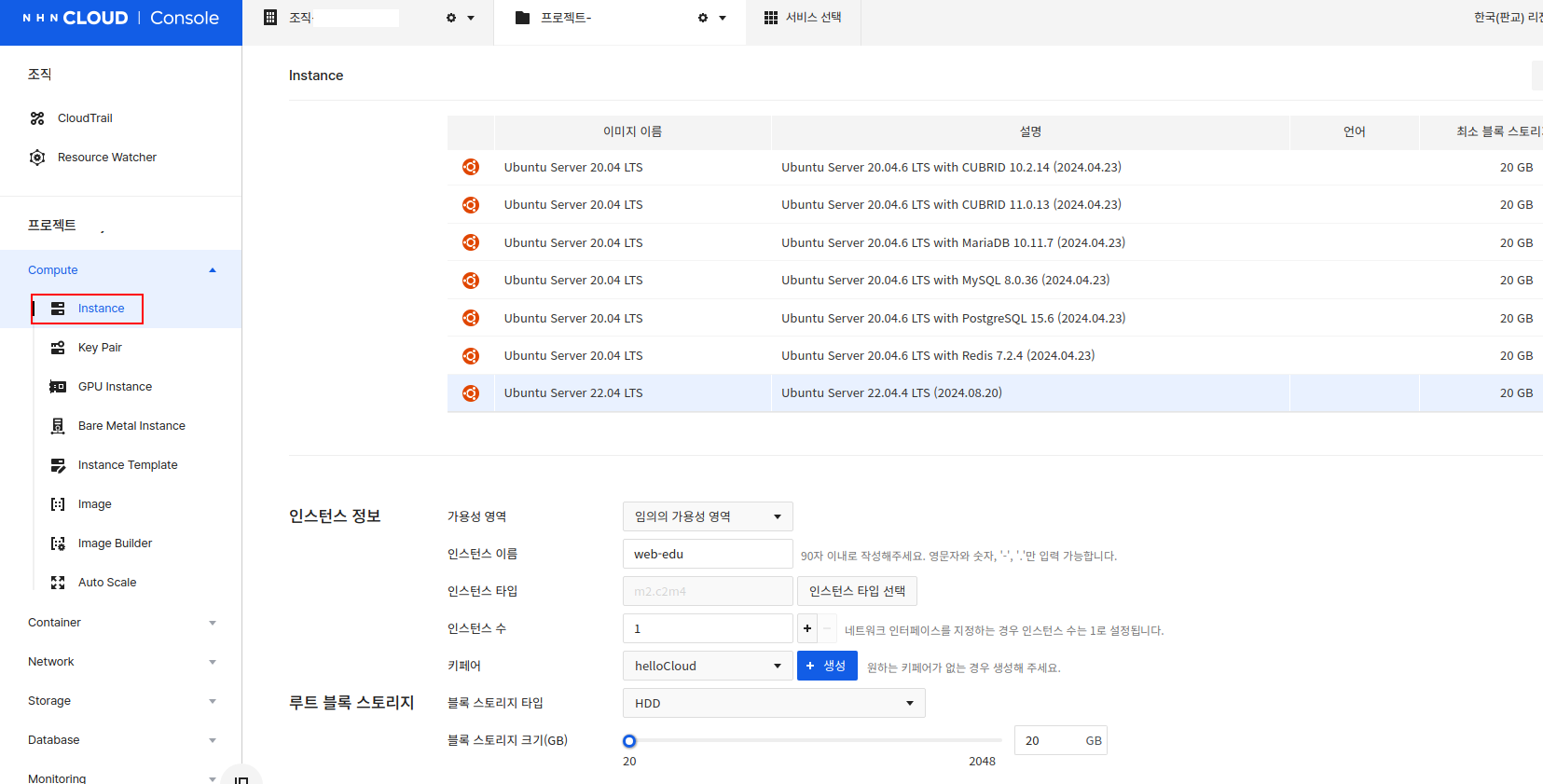Click the Image icon in sidebar
The height and width of the screenshot is (784, 1543).
pos(58,504)
